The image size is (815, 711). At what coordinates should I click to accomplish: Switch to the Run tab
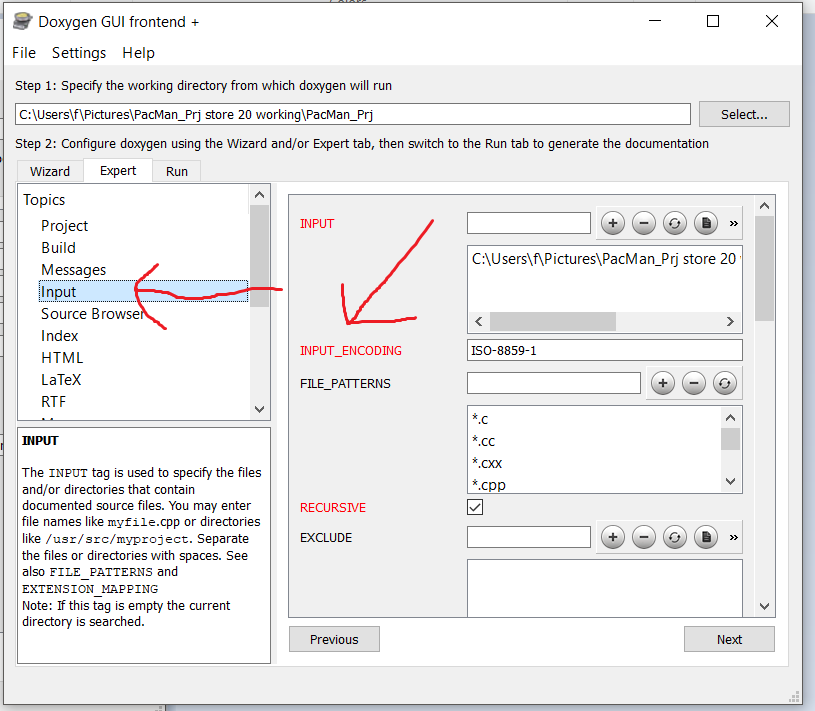(177, 172)
